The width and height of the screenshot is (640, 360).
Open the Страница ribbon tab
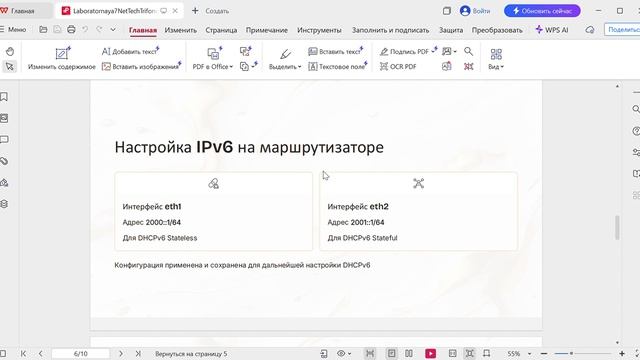tap(221, 30)
